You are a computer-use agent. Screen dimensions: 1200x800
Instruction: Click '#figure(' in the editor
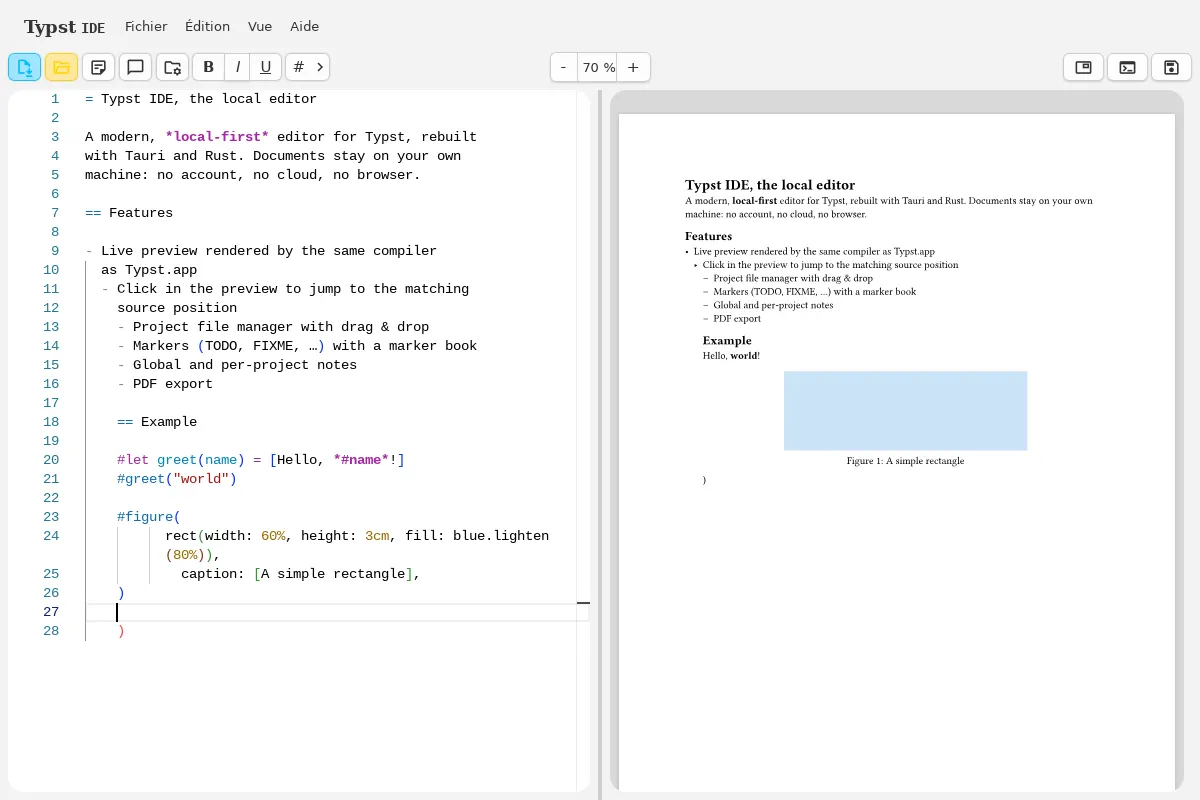149,517
